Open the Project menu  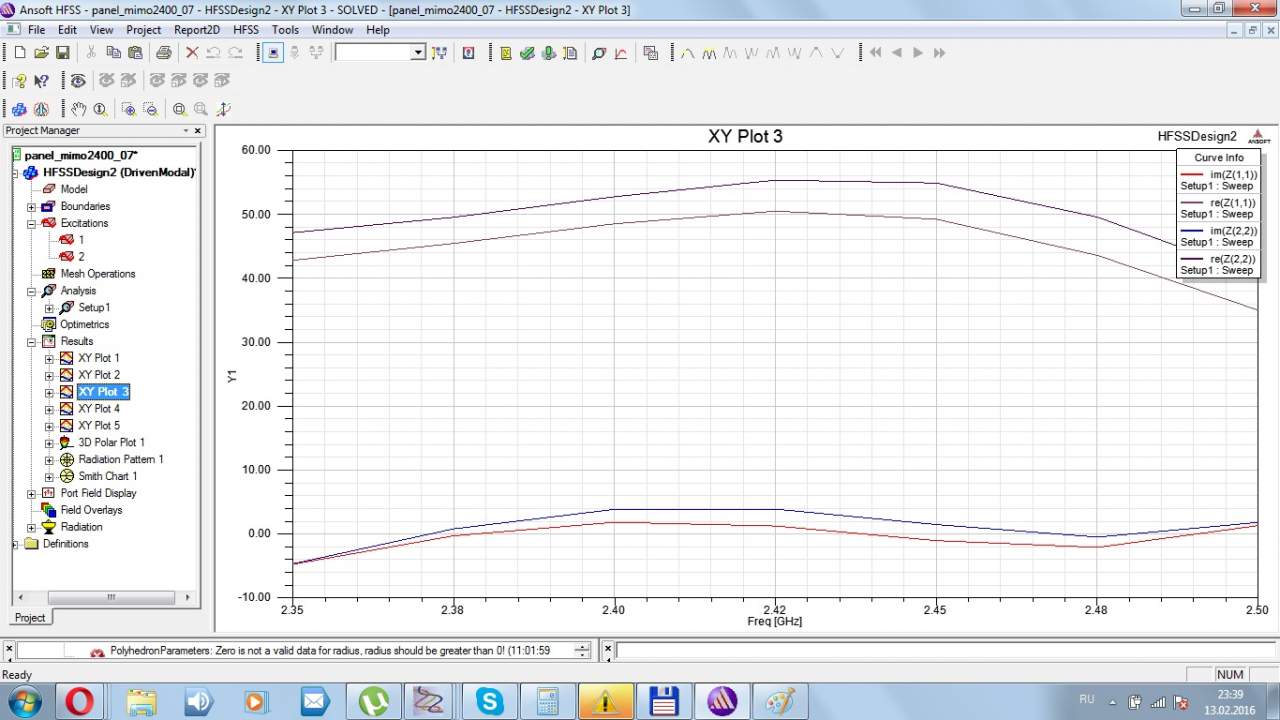point(144,30)
